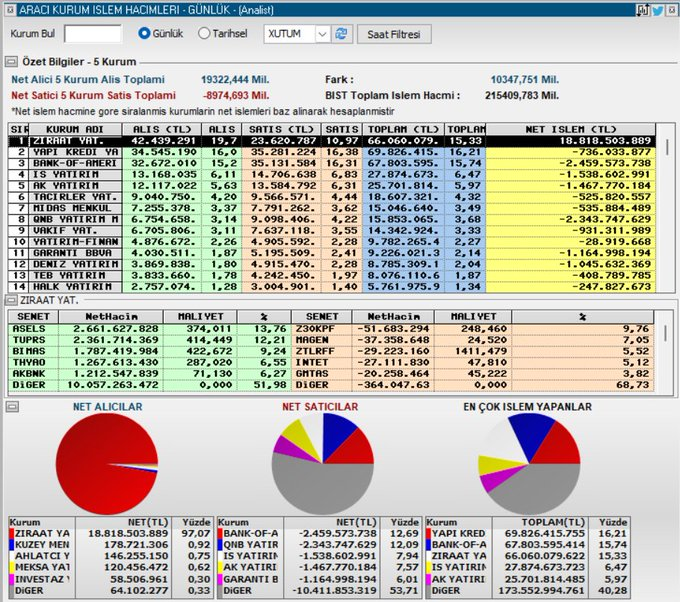Click the EN ÇOK ISLEM YAPANLAR pie chart
This screenshot has height=602, width=680.
[x=529, y=464]
